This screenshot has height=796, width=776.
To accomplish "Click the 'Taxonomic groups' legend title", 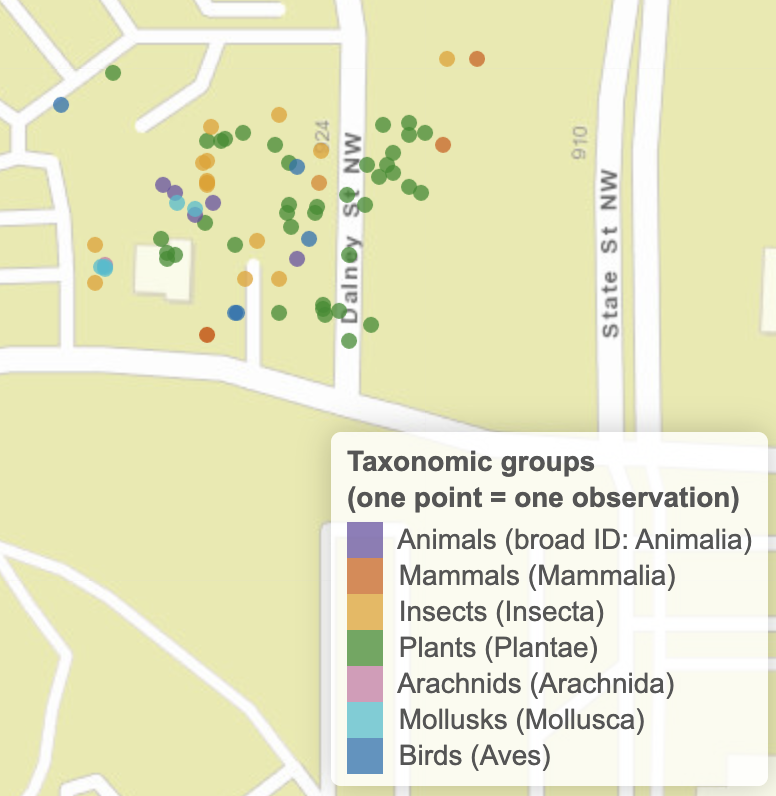I will pos(470,462).
